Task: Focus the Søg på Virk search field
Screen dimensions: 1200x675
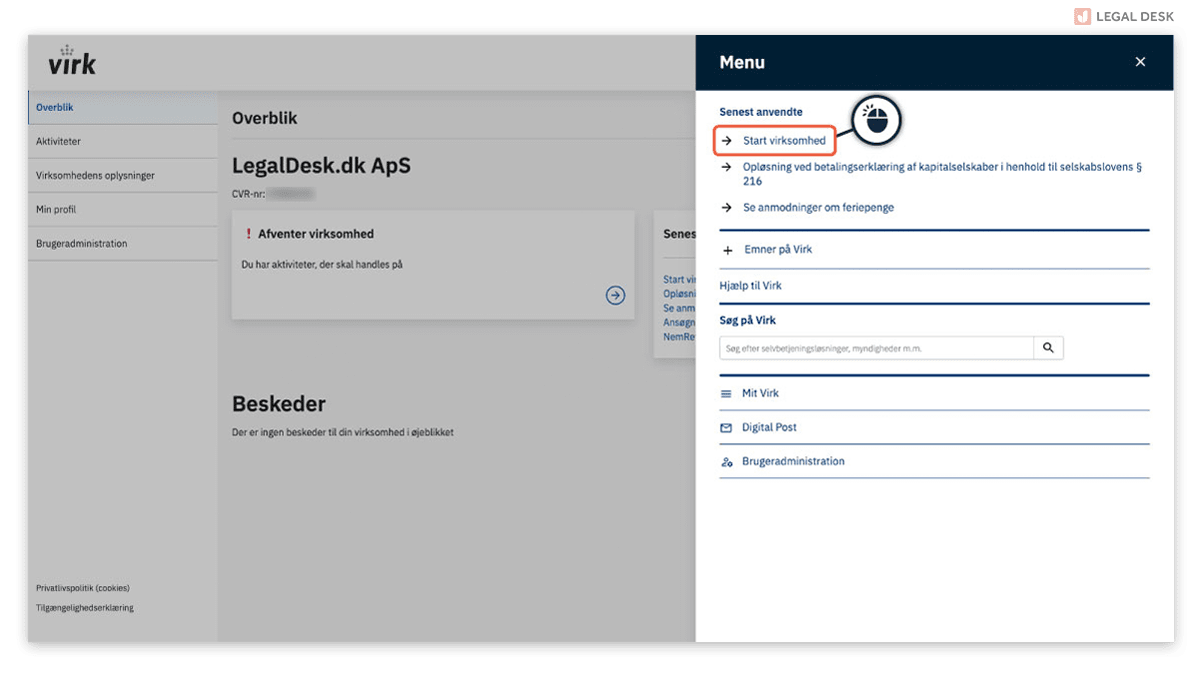Action: pyautogui.click(x=876, y=348)
